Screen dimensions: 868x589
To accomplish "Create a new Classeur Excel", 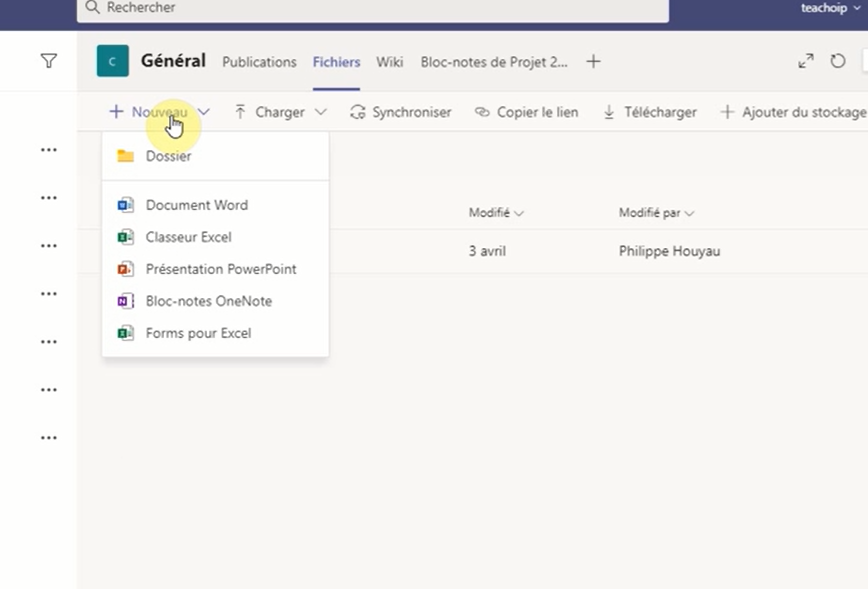I will point(215,237).
